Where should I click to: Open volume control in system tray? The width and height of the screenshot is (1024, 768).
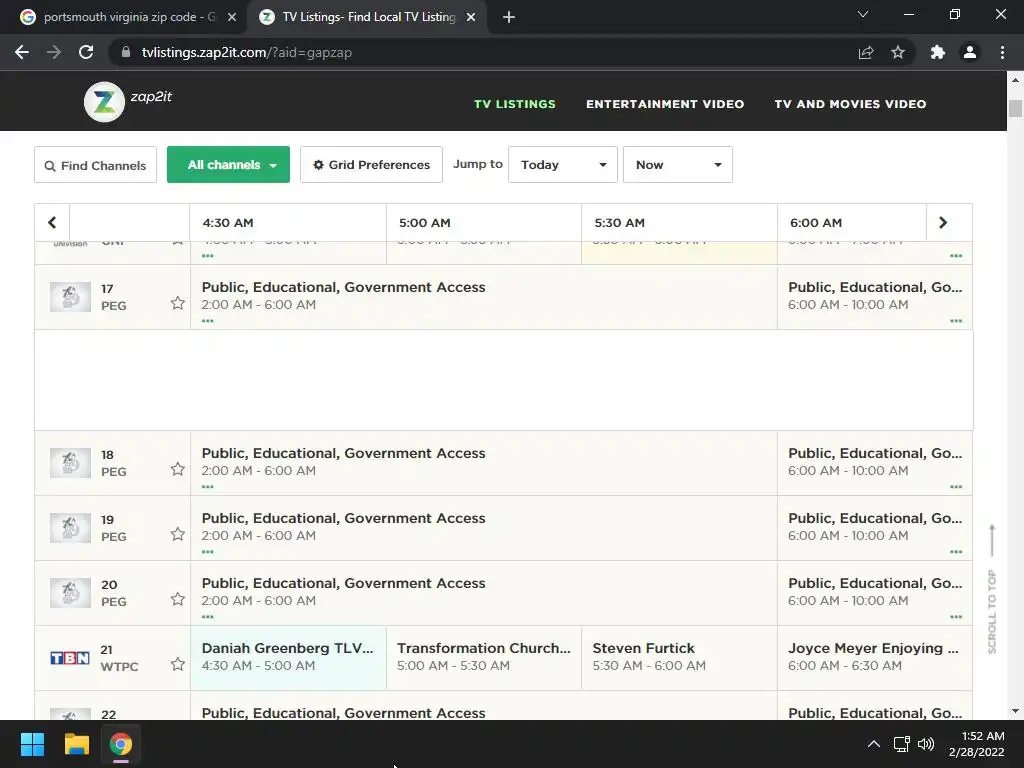(926, 744)
